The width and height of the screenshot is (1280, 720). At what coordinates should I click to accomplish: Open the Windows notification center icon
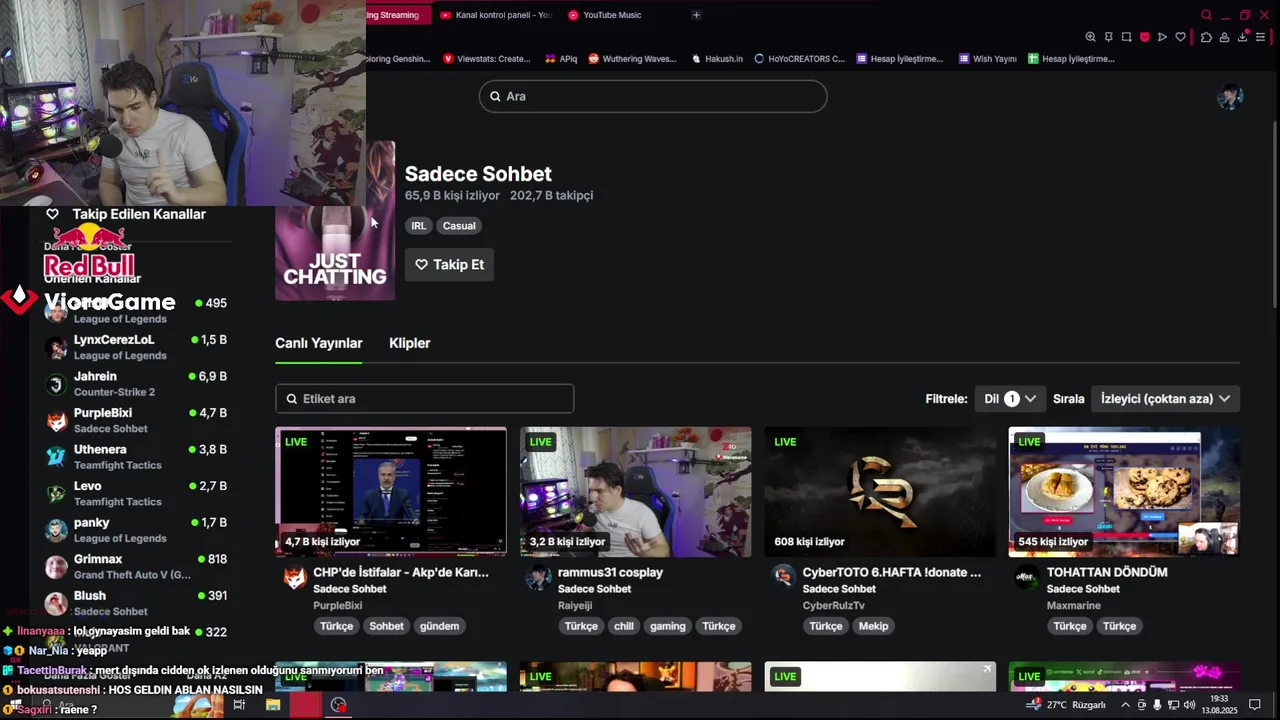pos(1255,705)
